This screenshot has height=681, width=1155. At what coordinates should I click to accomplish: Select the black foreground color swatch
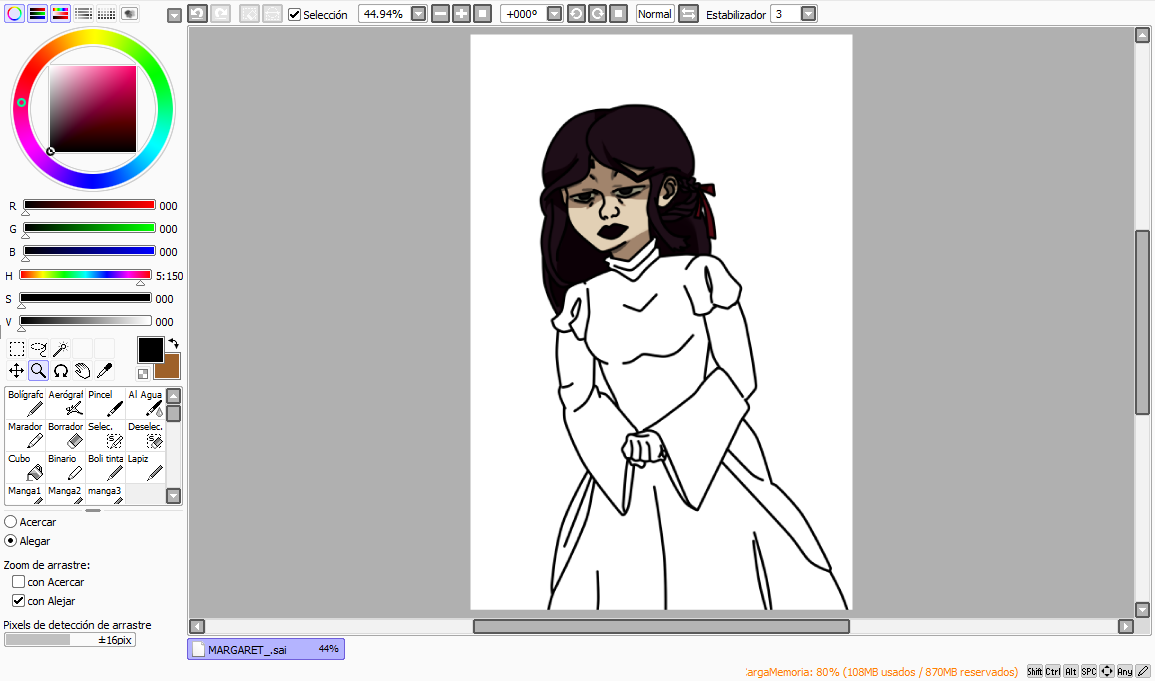[x=150, y=350]
